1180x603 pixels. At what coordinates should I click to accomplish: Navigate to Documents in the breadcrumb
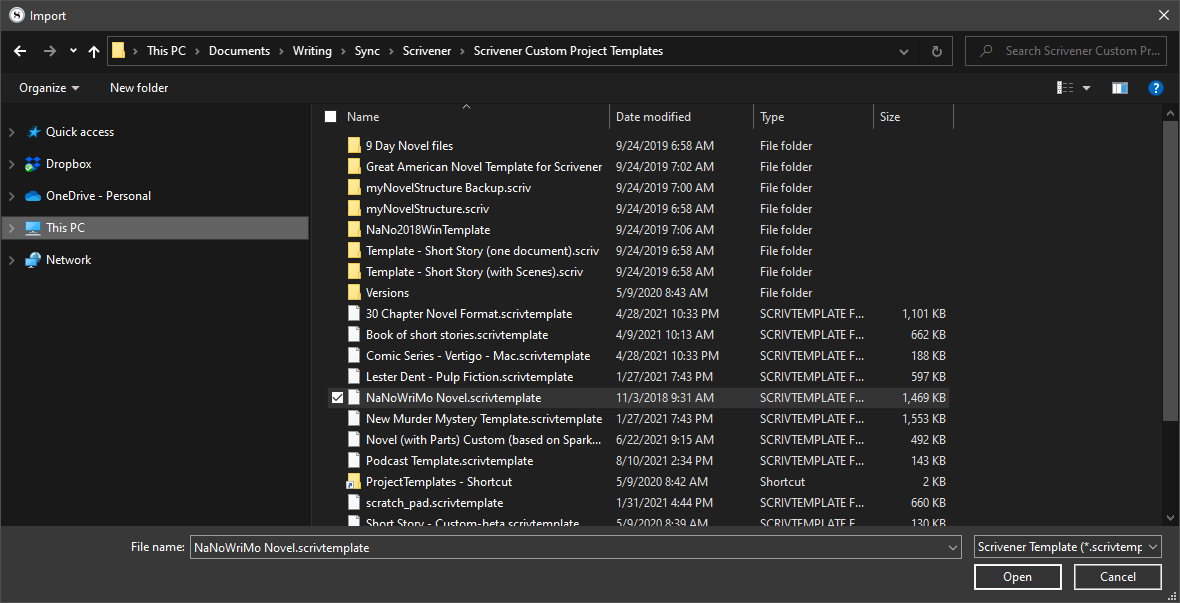pyautogui.click(x=239, y=51)
